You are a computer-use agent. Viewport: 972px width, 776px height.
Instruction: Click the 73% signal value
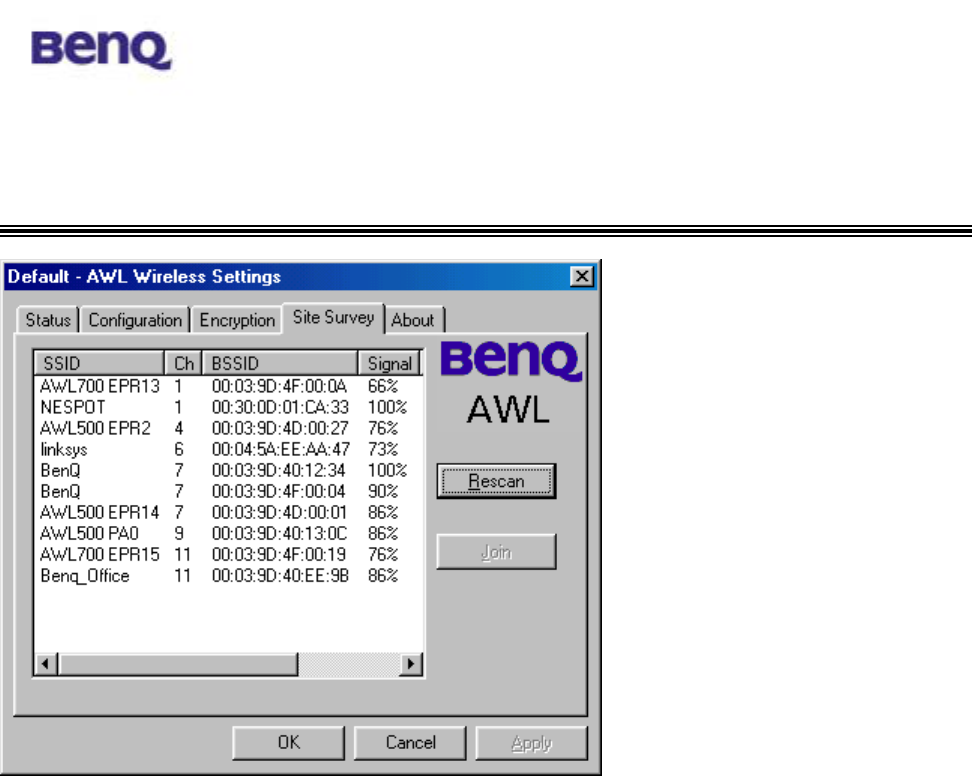pyautogui.click(x=382, y=449)
